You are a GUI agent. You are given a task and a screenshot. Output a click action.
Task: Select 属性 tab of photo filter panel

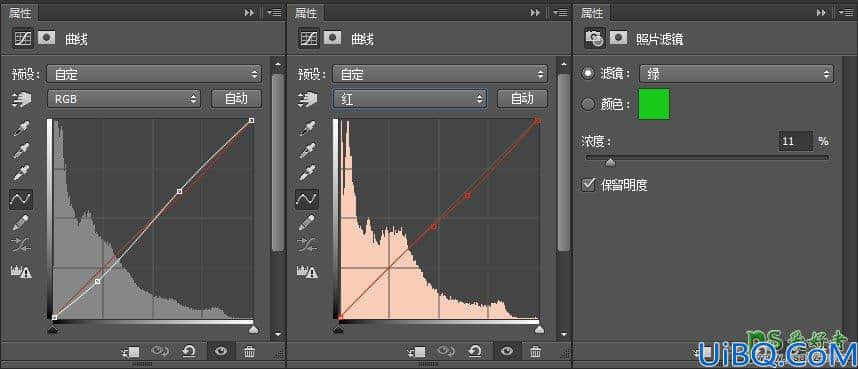[592, 13]
